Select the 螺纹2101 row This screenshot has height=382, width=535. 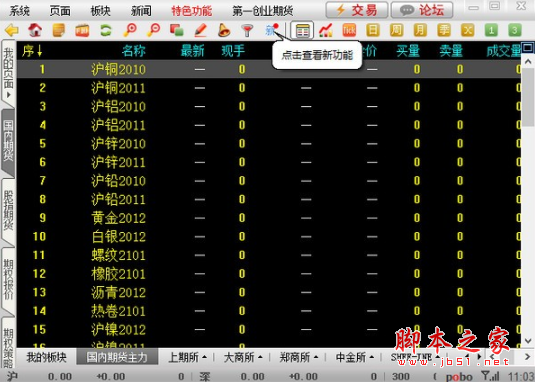269,255
